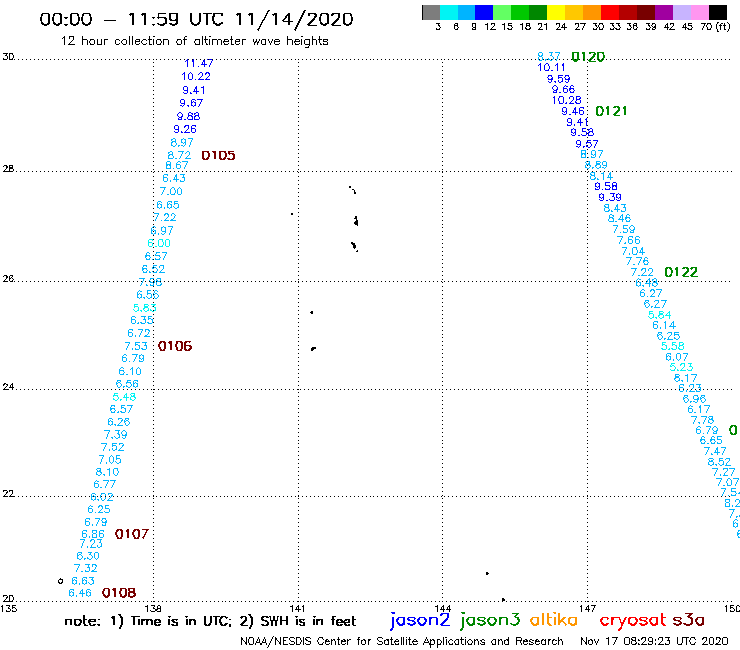Click wave height value 8.72
This screenshot has width=740, height=650.
[179, 155]
